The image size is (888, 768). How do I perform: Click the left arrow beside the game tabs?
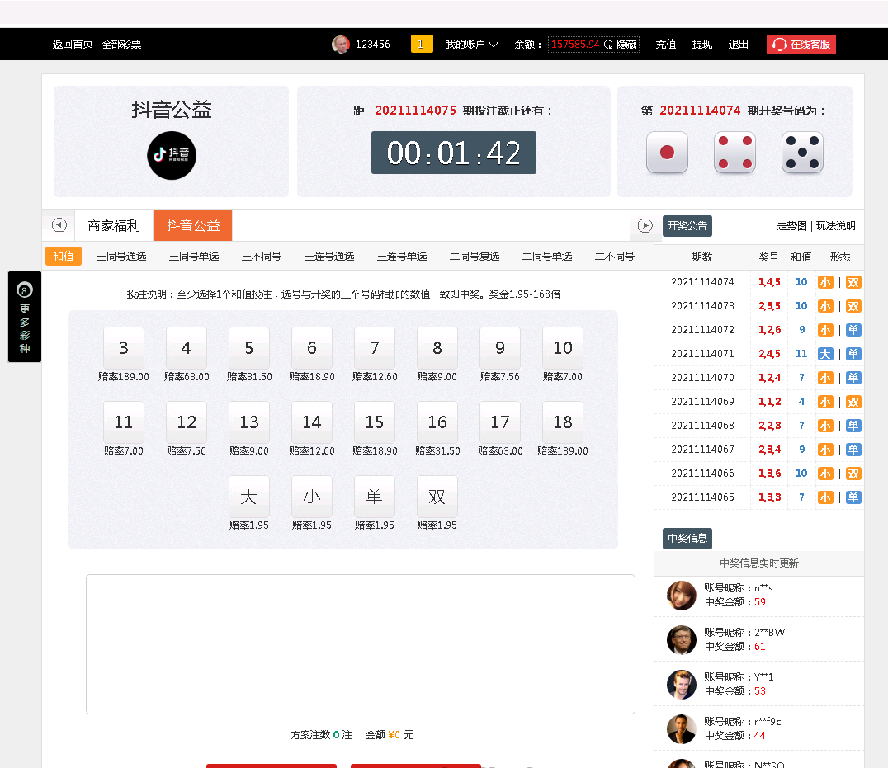[x=59, y=226]
